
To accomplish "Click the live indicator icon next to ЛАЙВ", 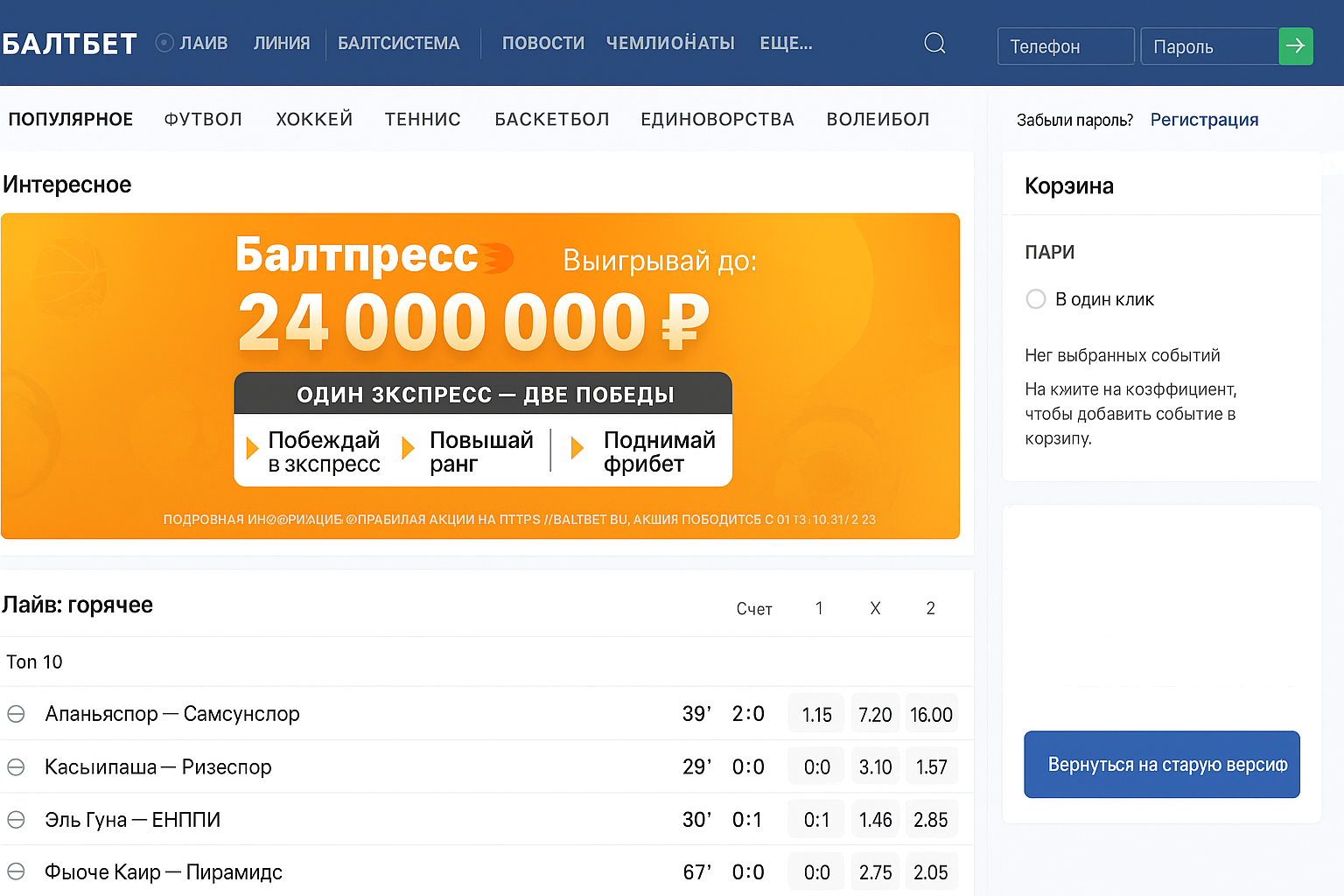I will tap(164, 43).
